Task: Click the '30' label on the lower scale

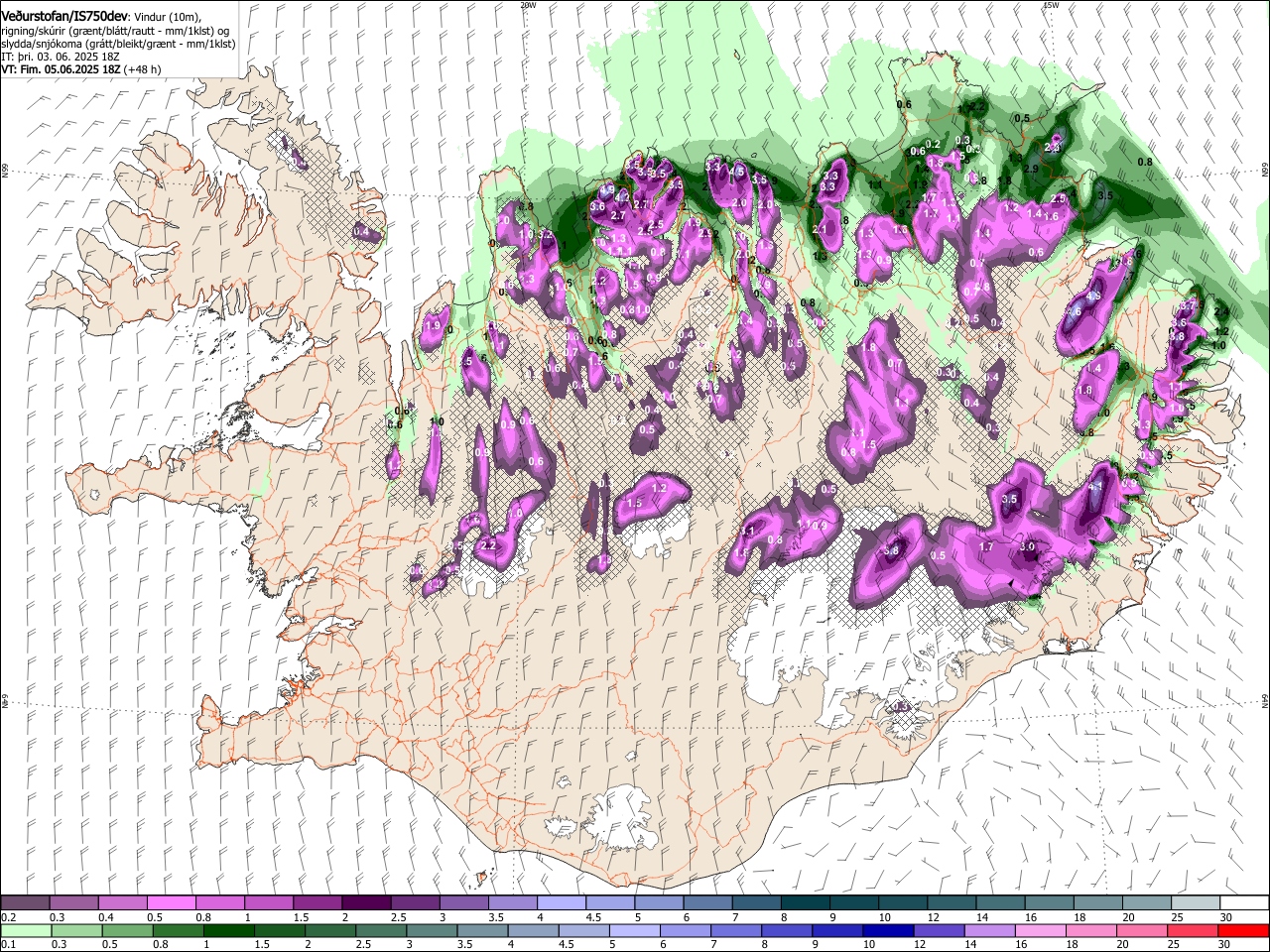Action: (1223, 944)
